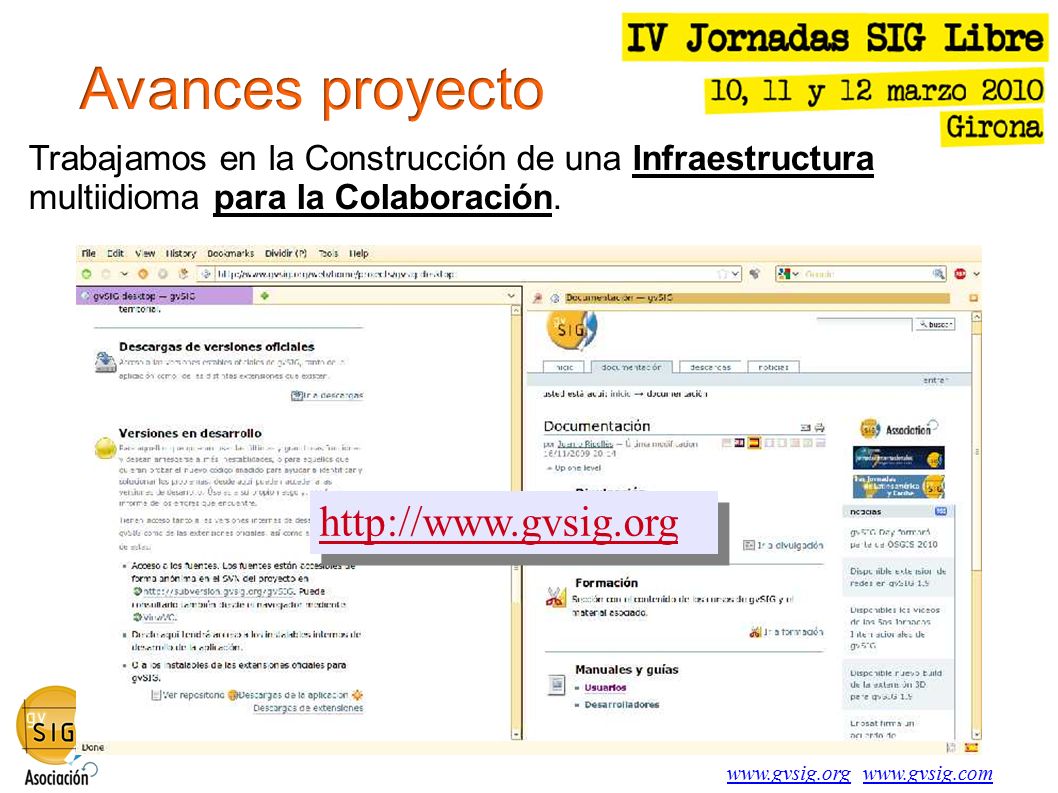Select the Spanish flag language icon

754,443
